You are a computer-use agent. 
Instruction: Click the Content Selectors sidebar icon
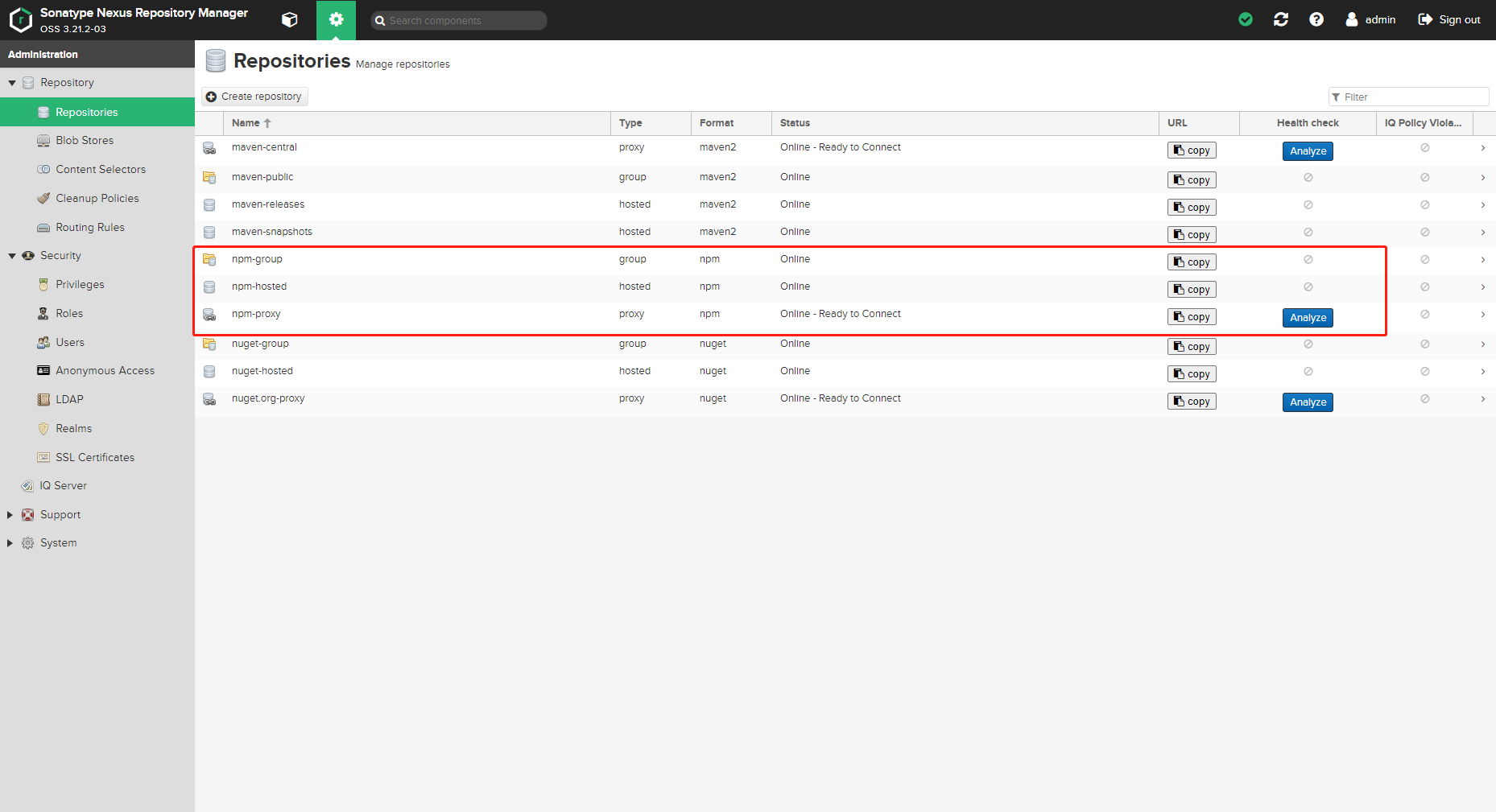click(x=43, y=170)
